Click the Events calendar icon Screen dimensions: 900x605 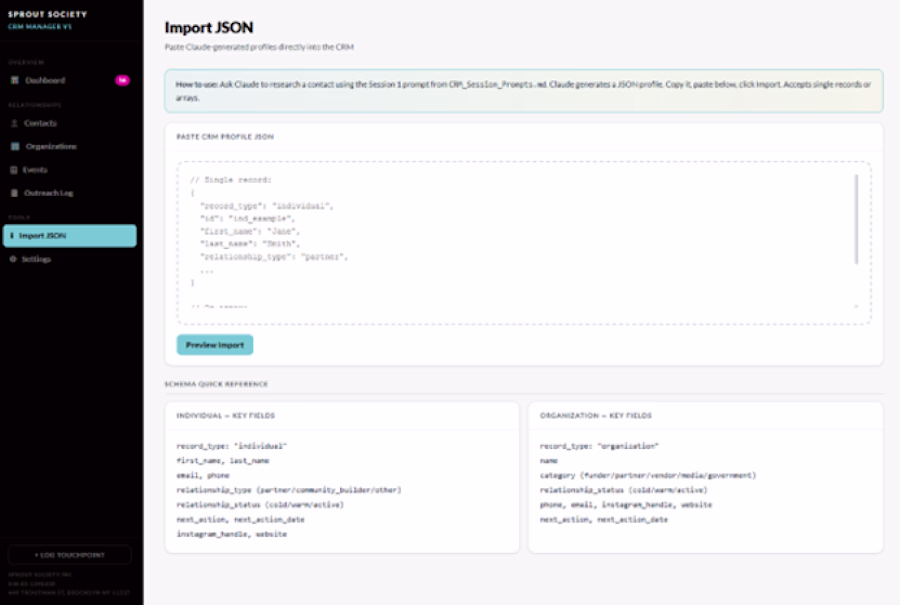(14, 170)
